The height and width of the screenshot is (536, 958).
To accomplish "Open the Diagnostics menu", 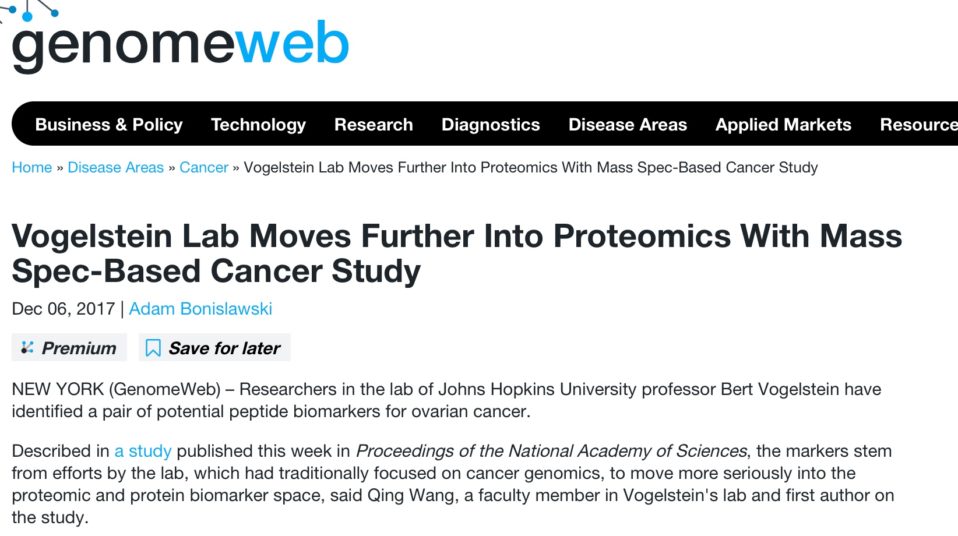I will (x=490, y=125).
